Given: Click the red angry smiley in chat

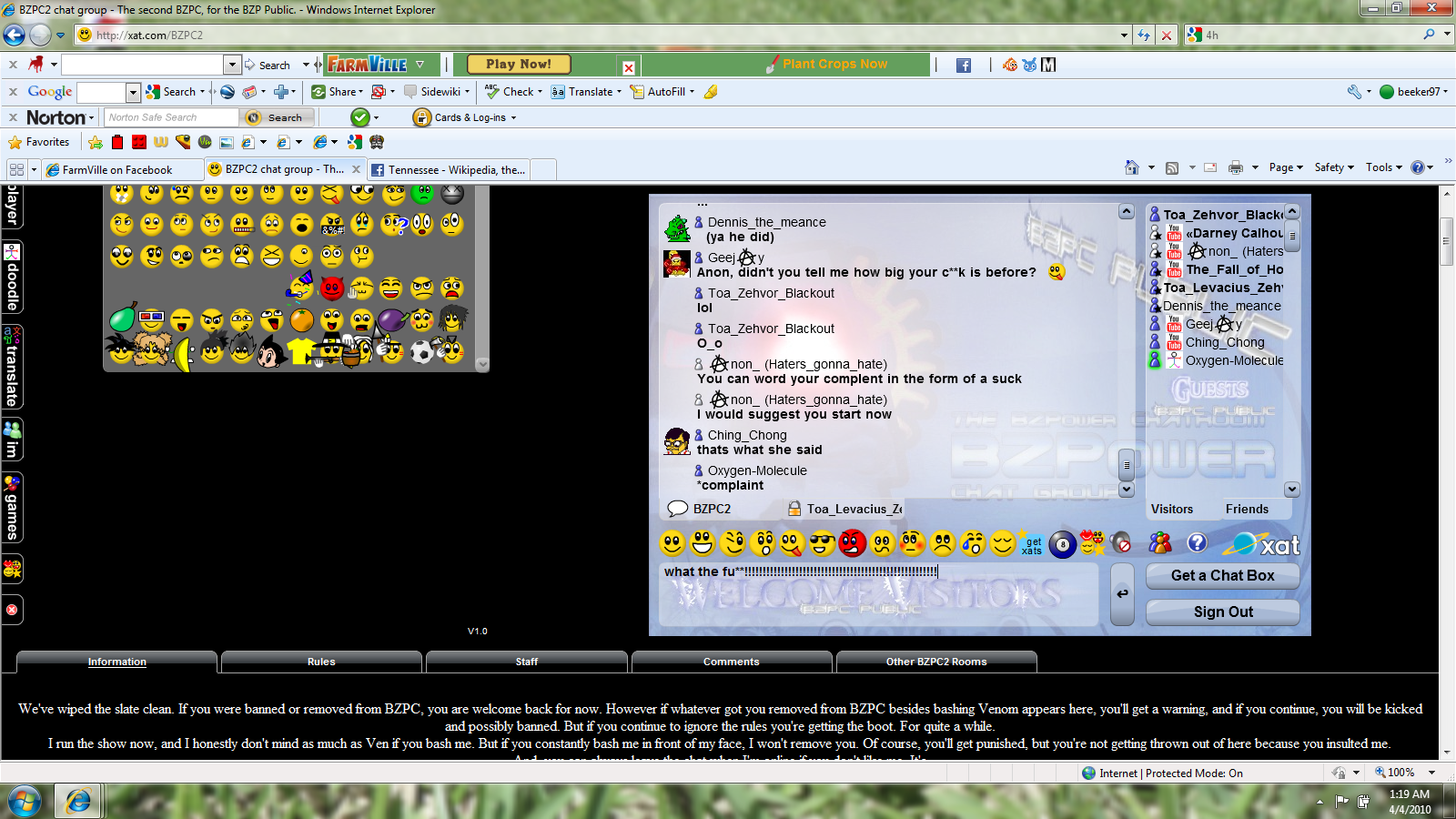Looking at the screenshot, I should (853, 543).
